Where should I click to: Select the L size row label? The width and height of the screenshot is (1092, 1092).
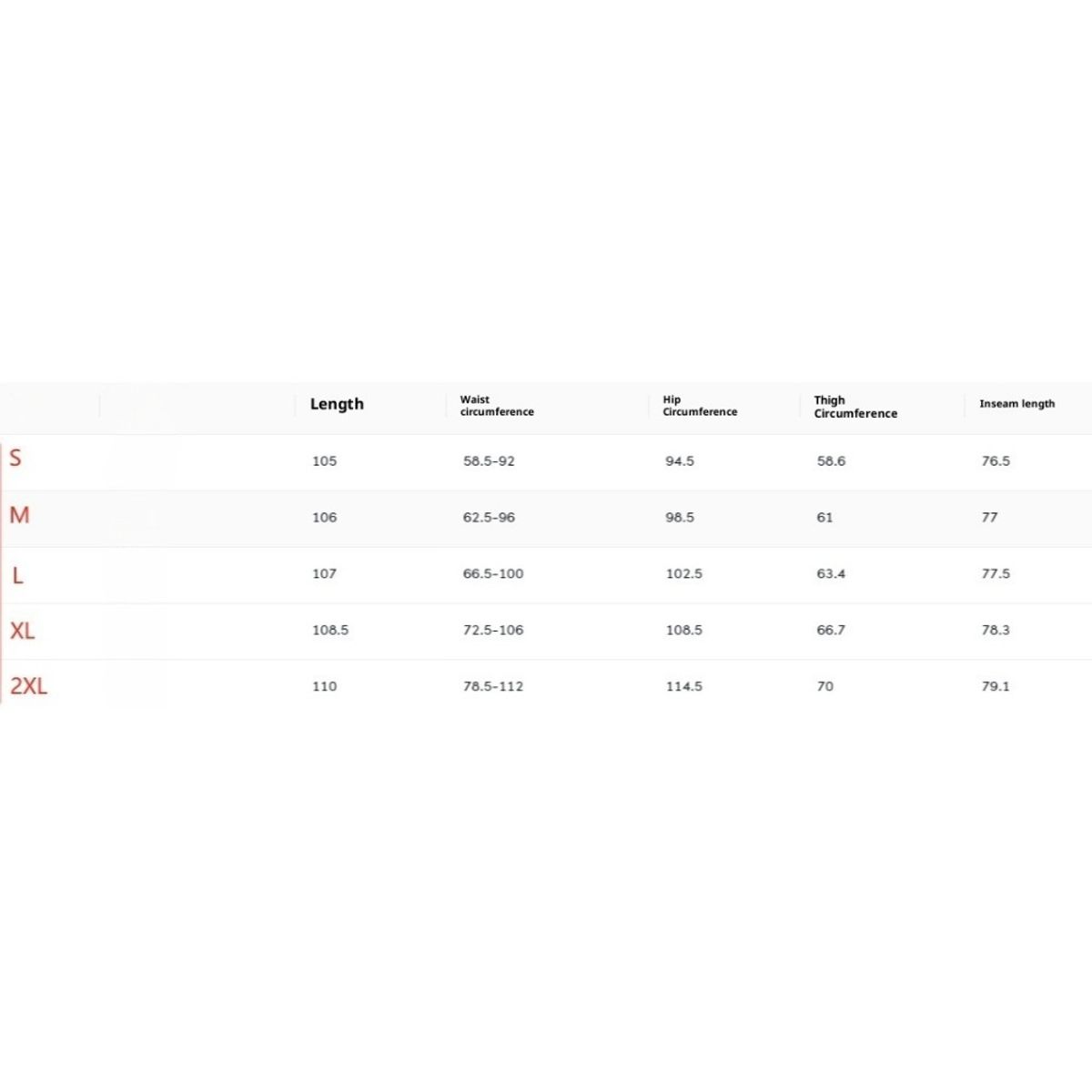point(17,575)
